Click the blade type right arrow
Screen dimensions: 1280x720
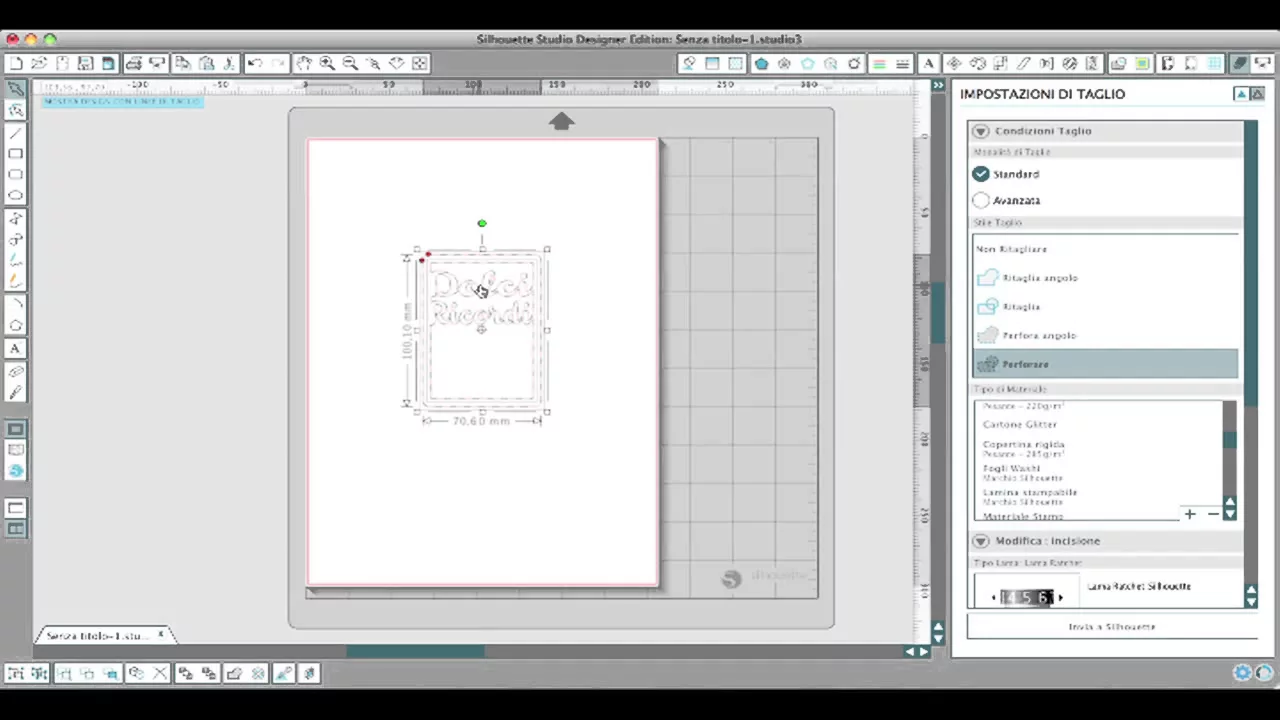(x=1060, y=598)
